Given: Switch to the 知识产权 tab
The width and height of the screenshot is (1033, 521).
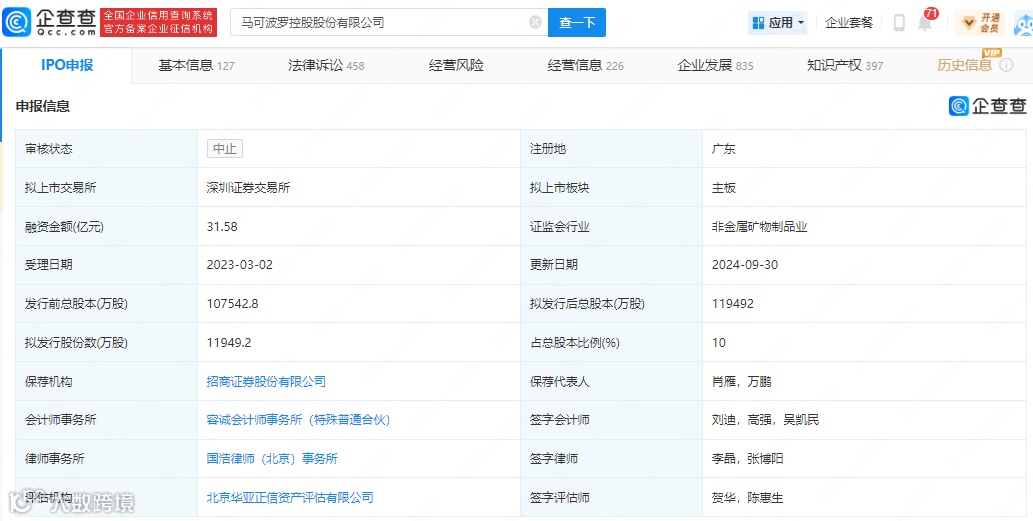Looking at the screenshot, I should (x=845, y=65).
